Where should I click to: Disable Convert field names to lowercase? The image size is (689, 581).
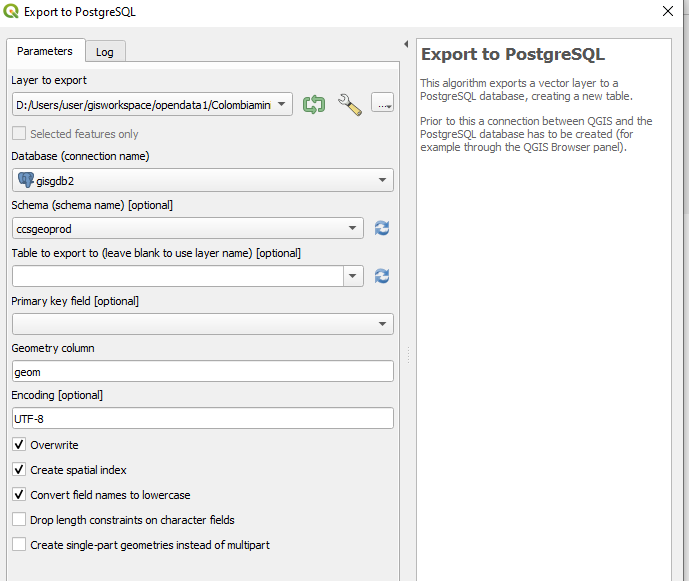click(19, 495)
